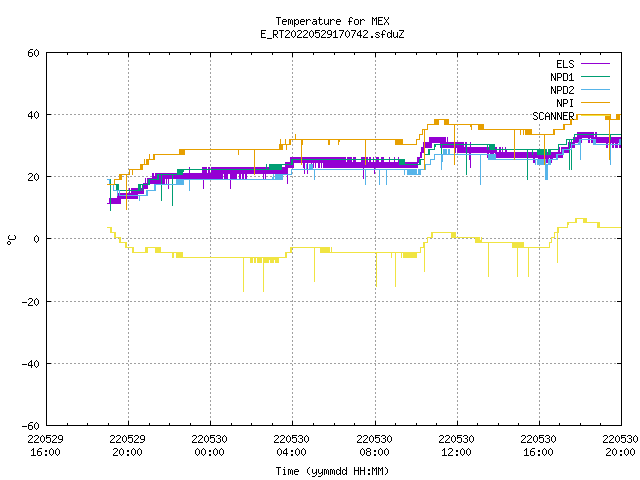Click the ELS legend label
The width and height of the screenshot is (640, 480).
click(x=565, y=64)
